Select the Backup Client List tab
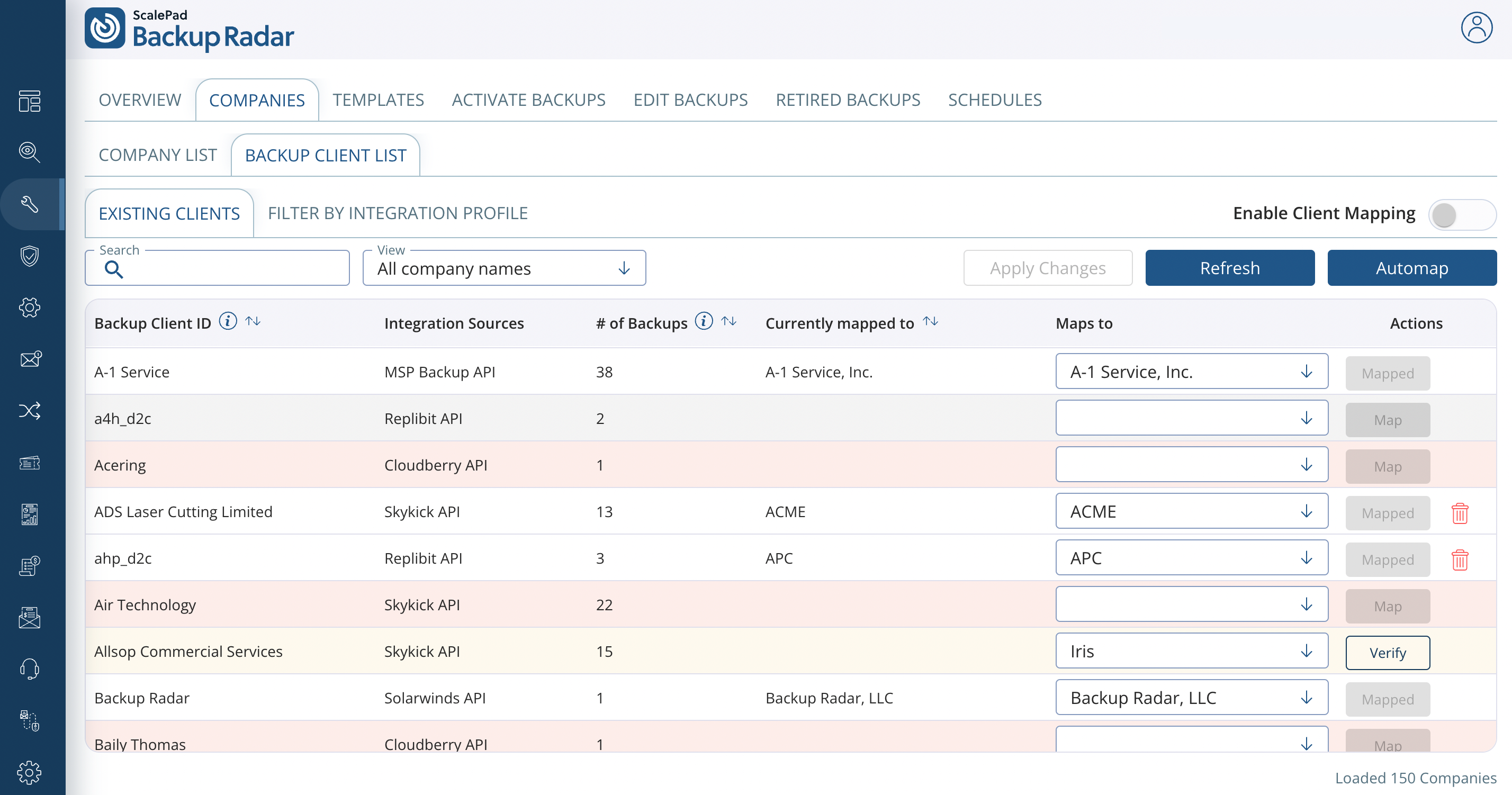This screenshot has width=1512, height=795. 326,156
